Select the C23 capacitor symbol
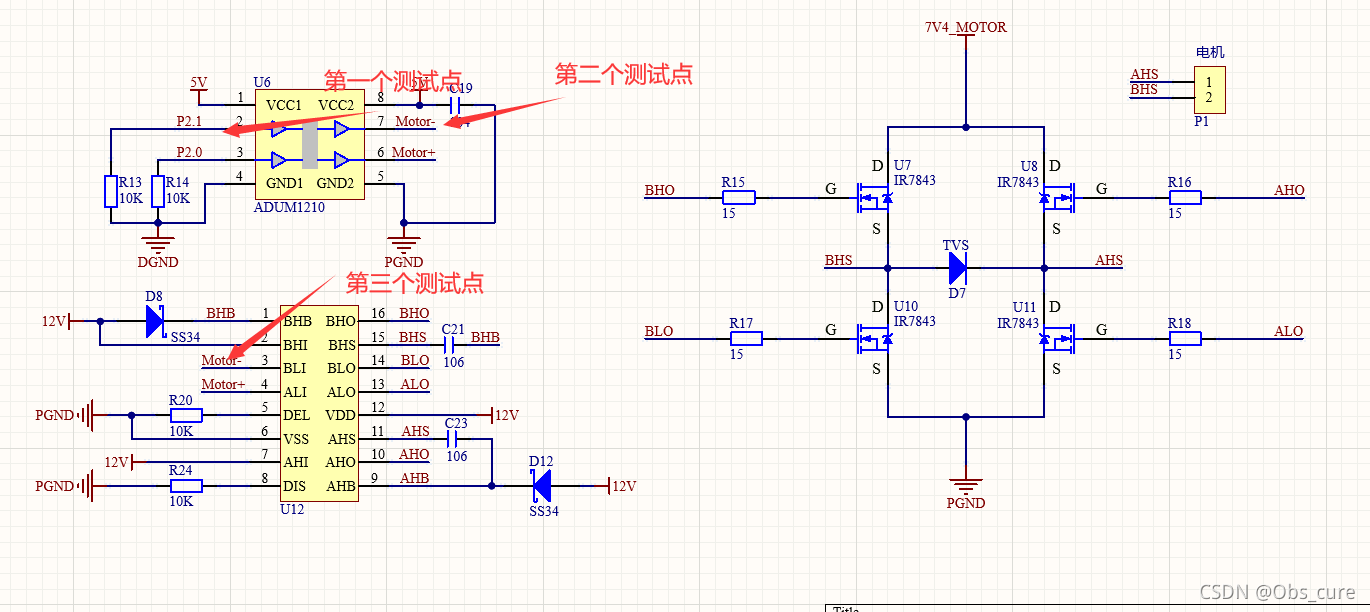 (456, 438)
